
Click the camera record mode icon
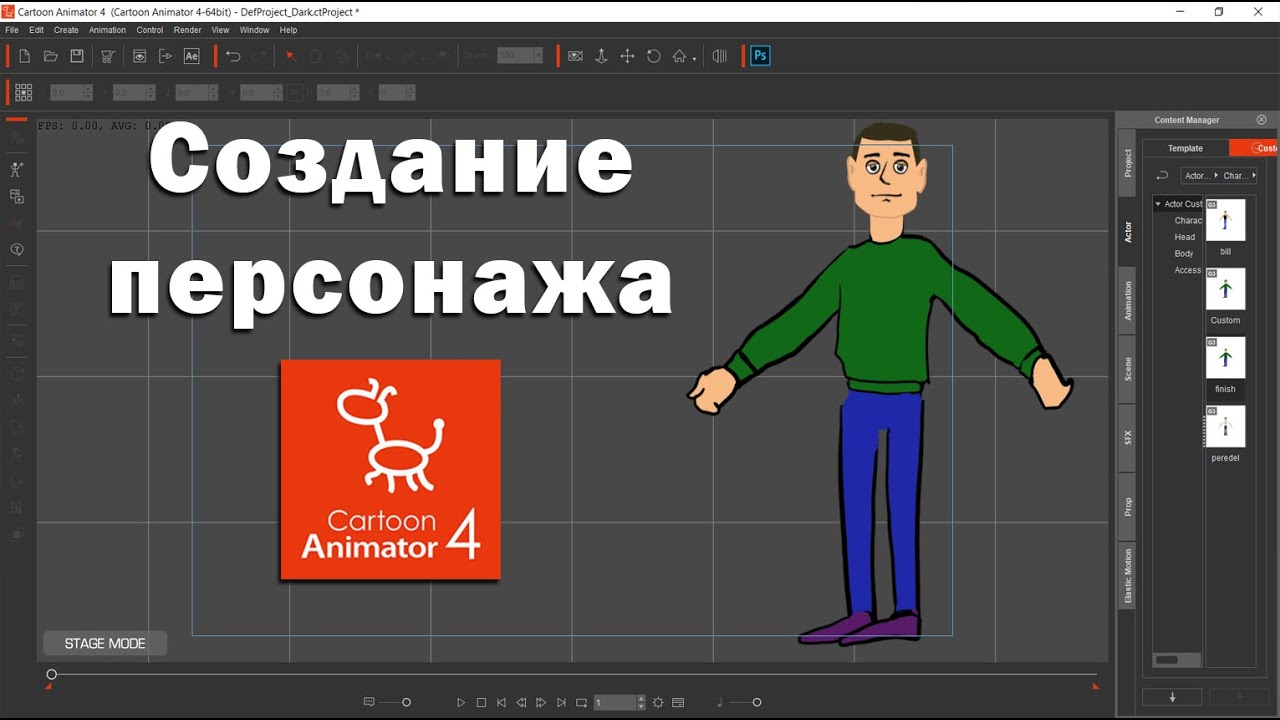pyautogui.click(x=575, y=56)
